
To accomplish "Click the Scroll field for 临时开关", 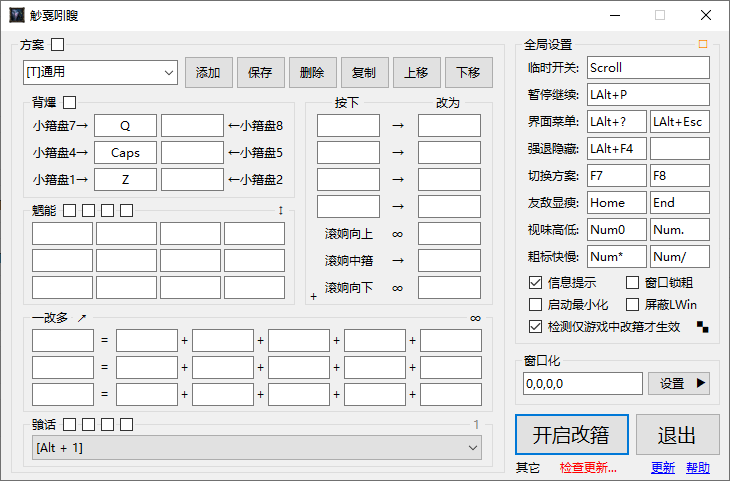I will pyautogui.click(x=648, y=68).
